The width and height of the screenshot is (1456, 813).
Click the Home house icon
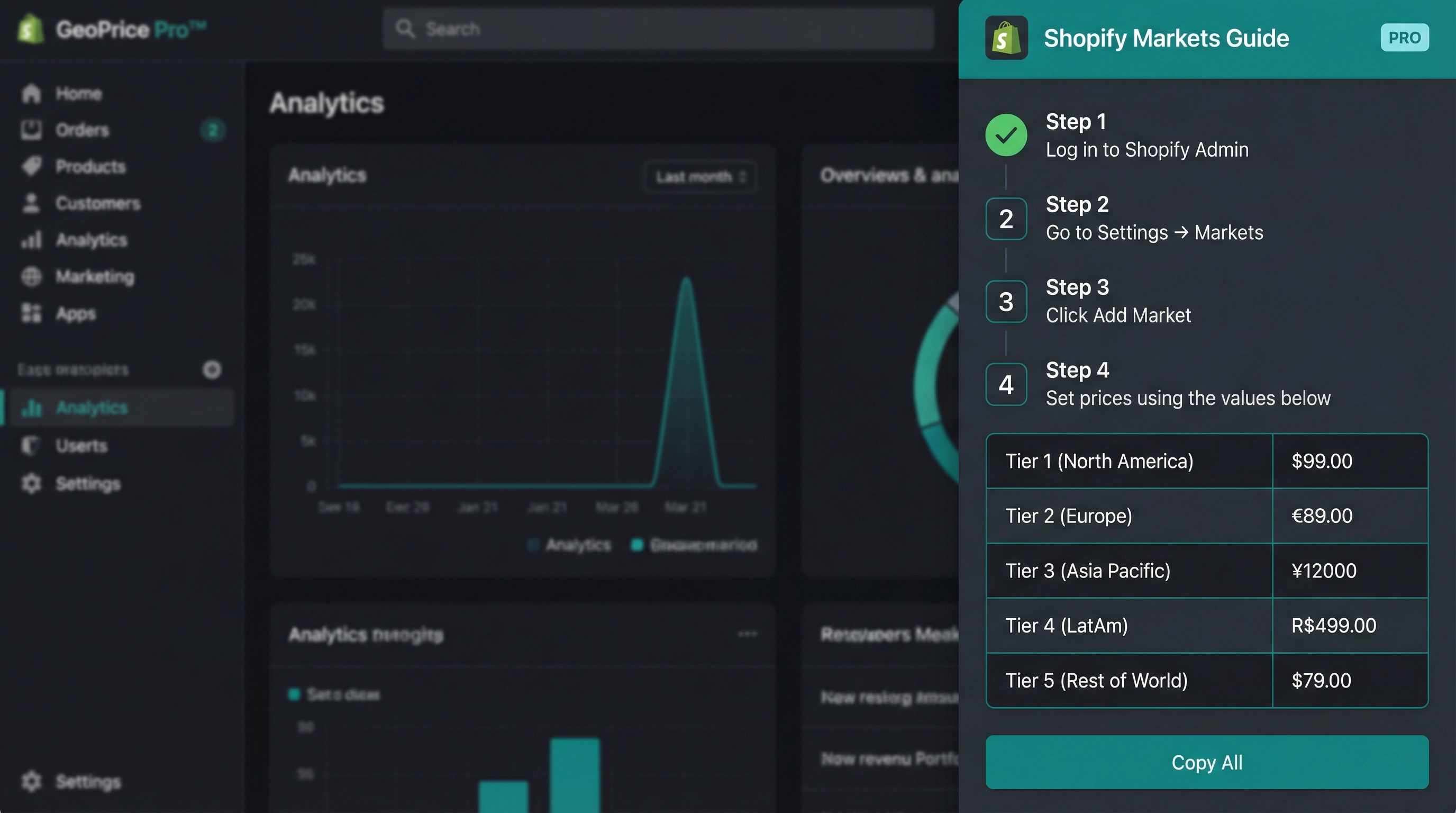[31, 93]
